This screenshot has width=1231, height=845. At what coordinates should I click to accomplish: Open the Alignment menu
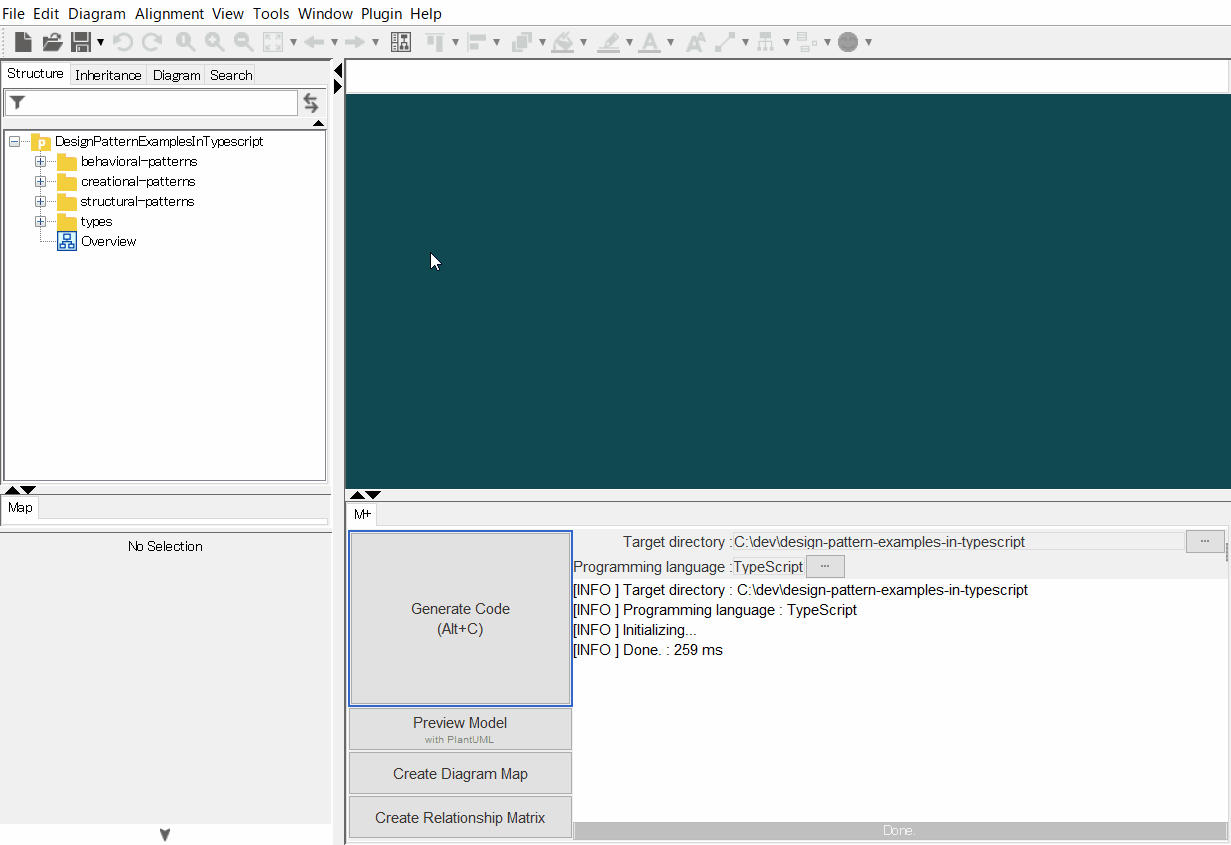pos(169,14)
